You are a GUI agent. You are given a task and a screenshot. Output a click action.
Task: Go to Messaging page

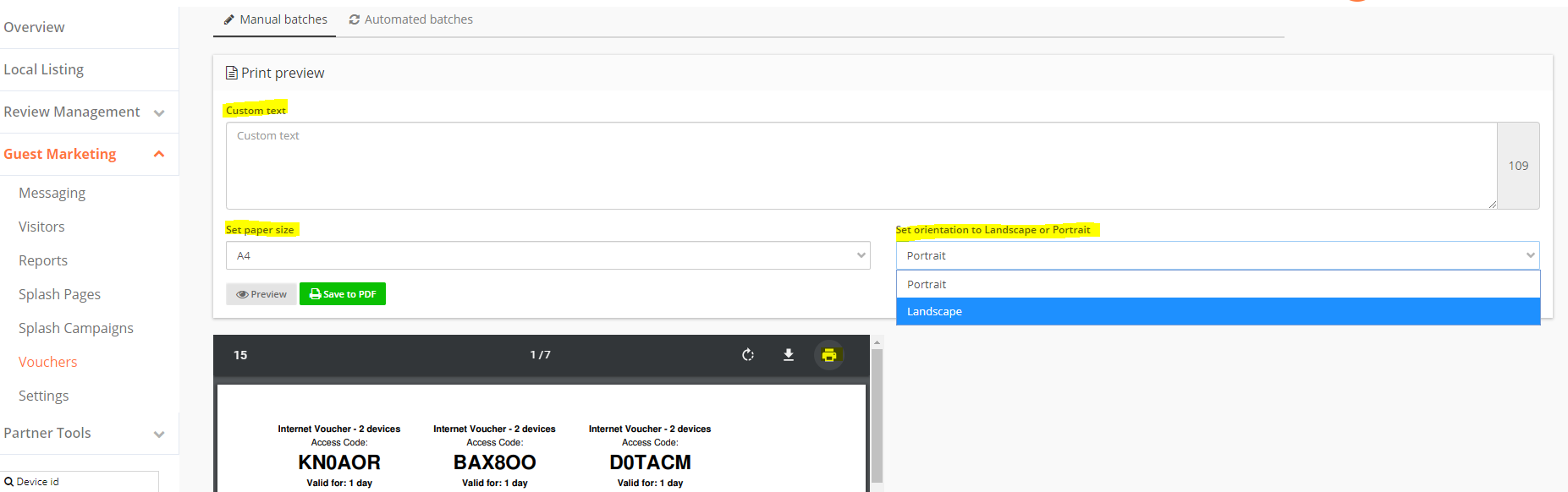52,193
